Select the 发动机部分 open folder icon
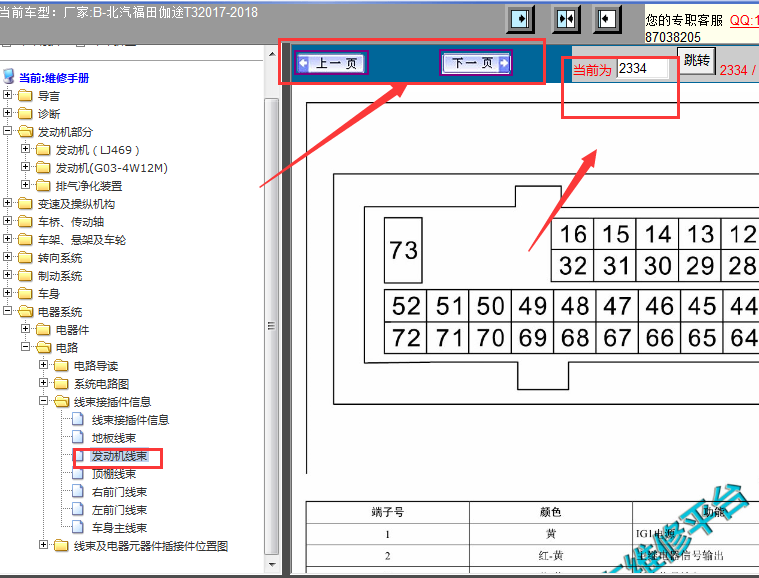Image resolution: width=759 pixels, height=578 pixels. coord(25,132)
